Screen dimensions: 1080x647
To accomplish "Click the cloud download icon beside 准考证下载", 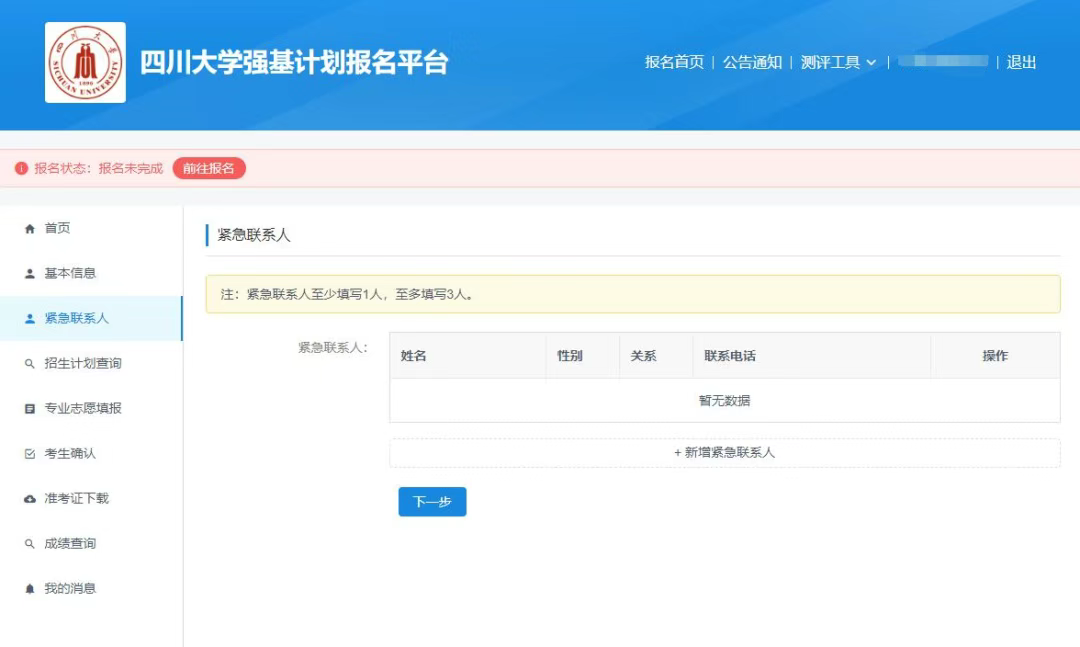I will (x=29, y=499).
